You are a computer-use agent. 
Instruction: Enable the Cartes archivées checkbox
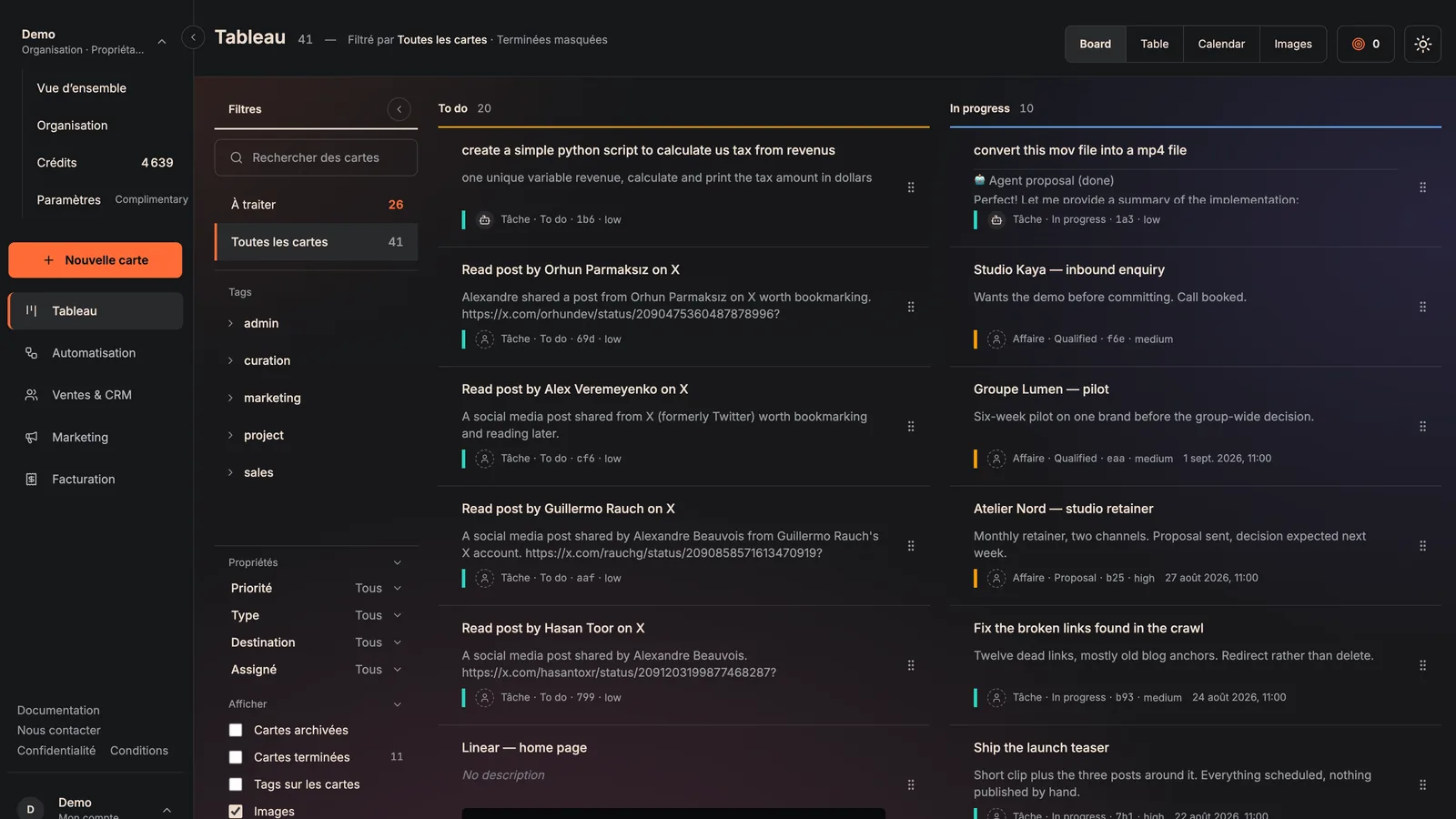(236, 730)
